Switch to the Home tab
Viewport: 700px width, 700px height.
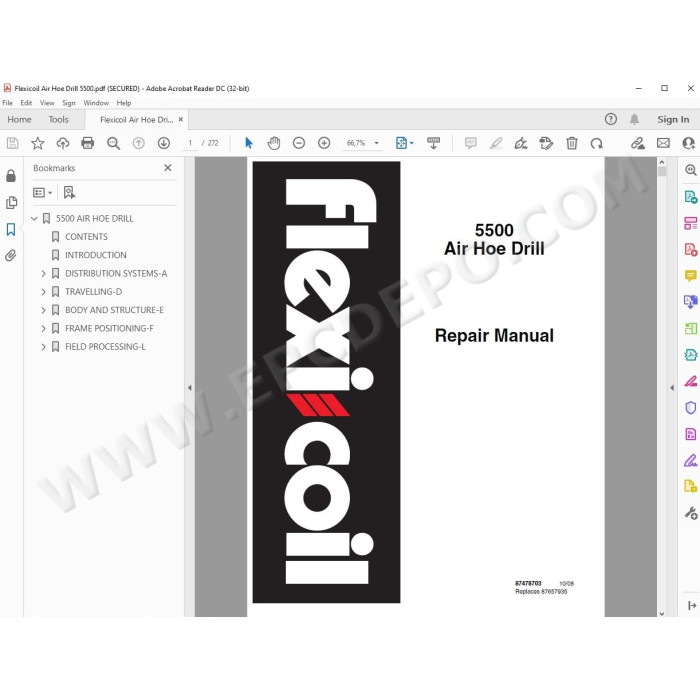click(x=19, y=119)
